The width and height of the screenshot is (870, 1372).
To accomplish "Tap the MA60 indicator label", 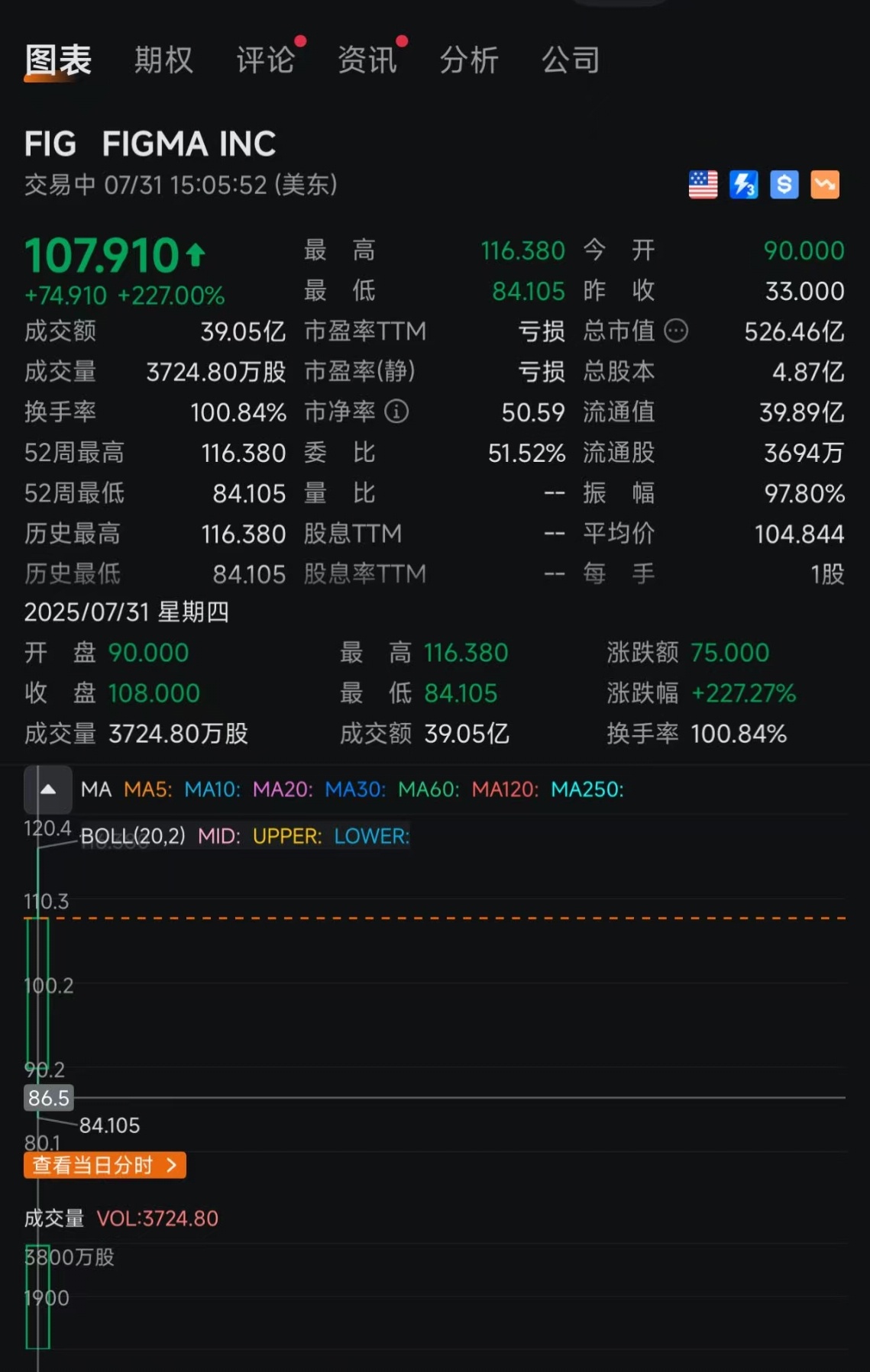I will 429,789.
